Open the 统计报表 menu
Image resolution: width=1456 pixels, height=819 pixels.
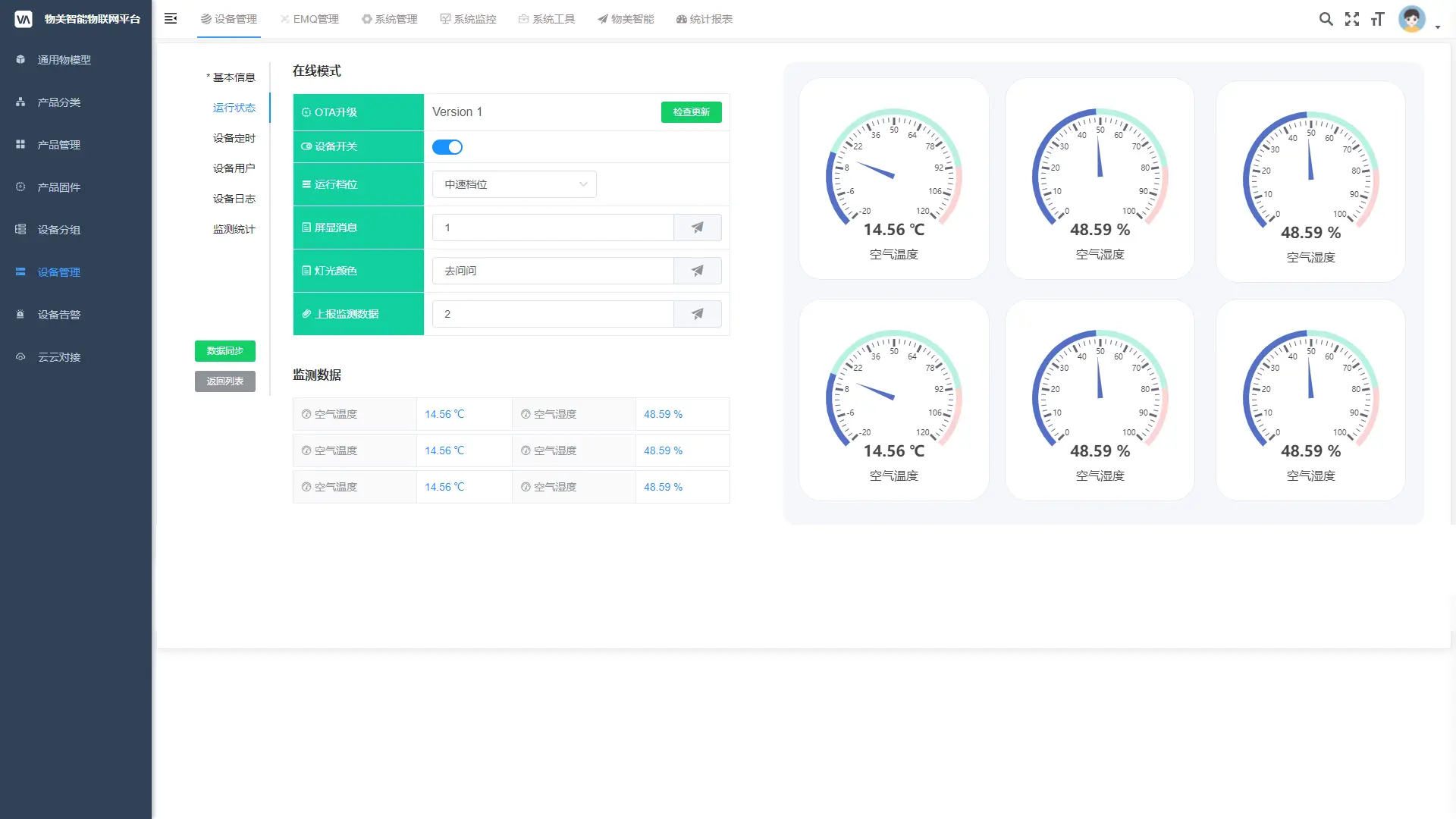704,19
